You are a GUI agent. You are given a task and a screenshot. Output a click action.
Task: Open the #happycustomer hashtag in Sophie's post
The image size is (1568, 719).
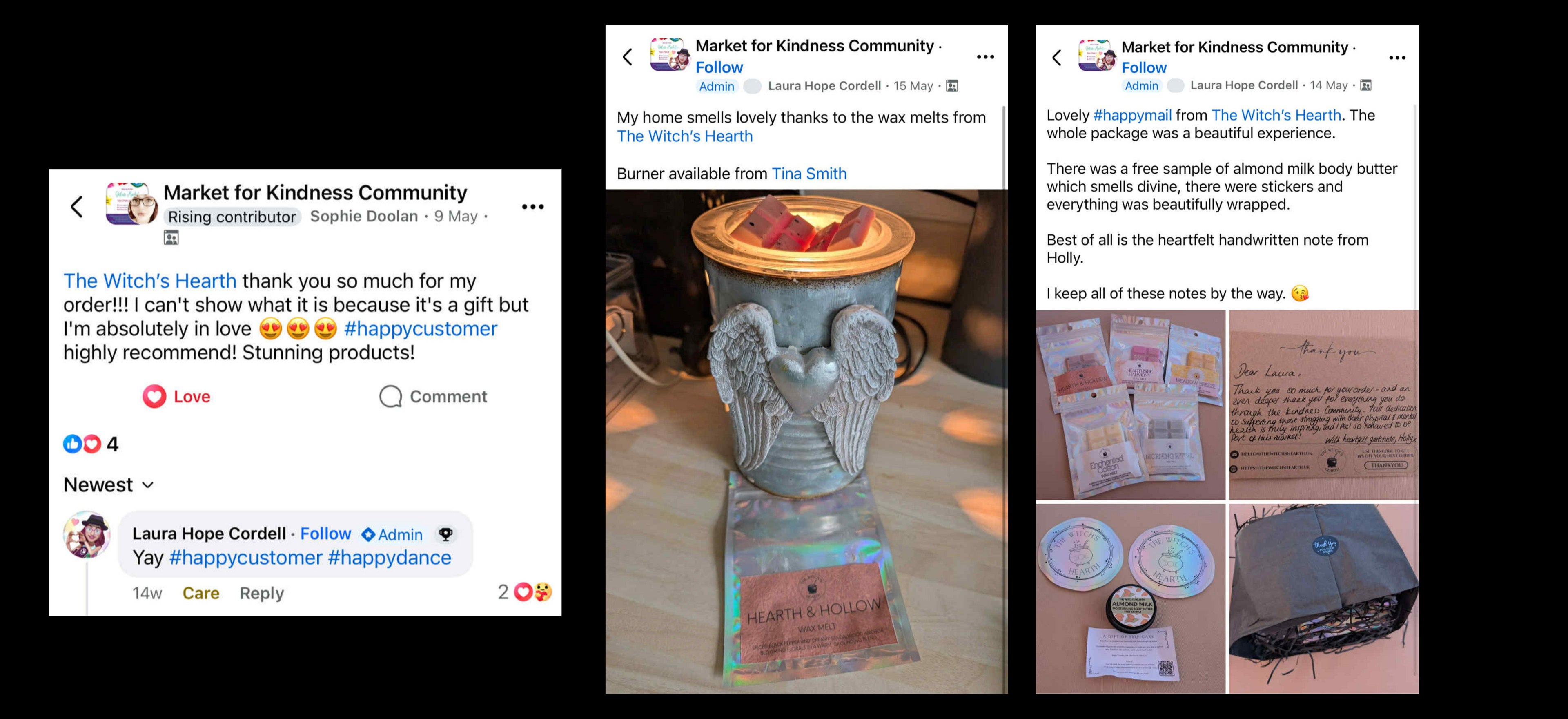421,329
